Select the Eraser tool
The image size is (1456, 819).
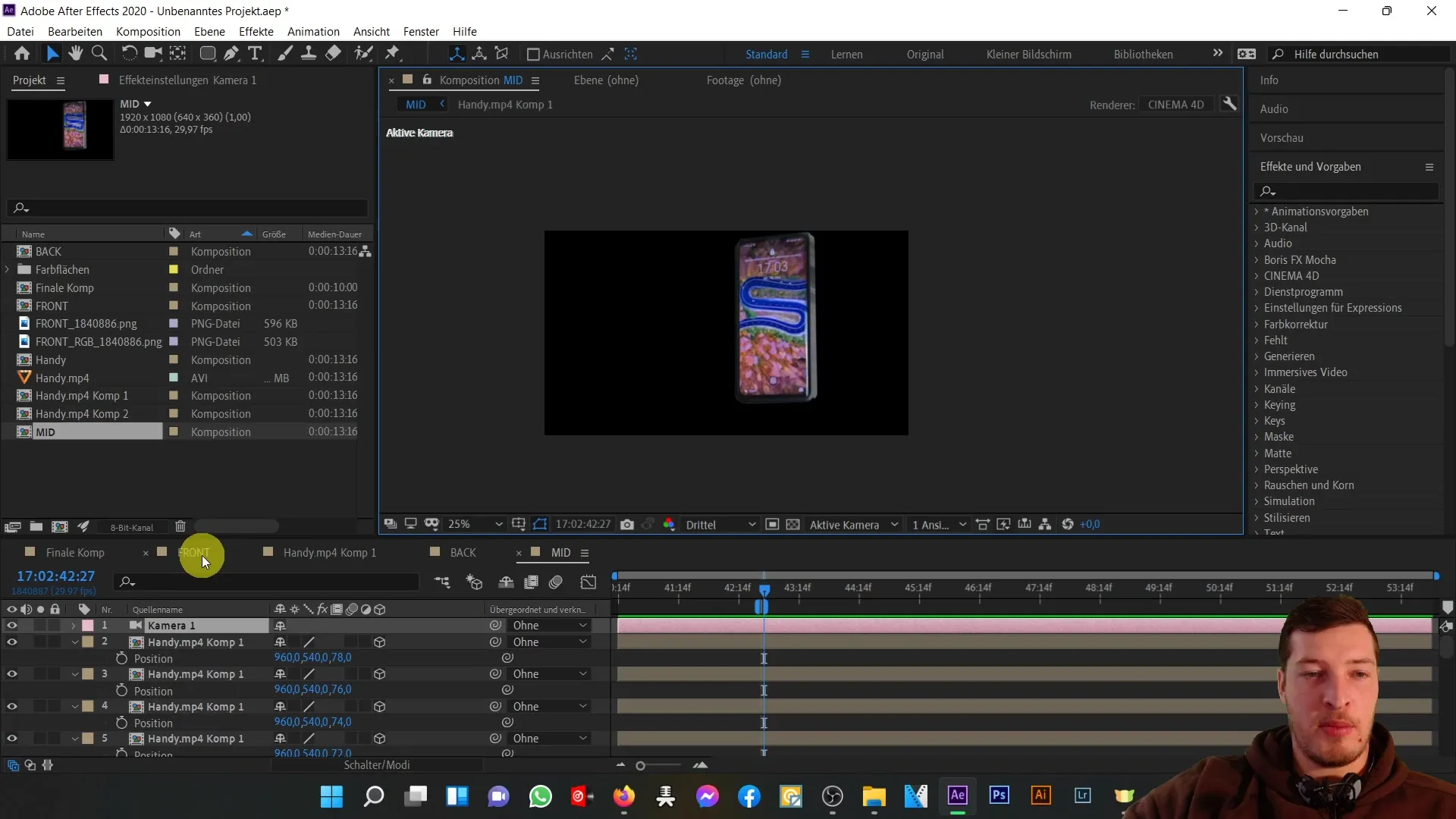333,54
